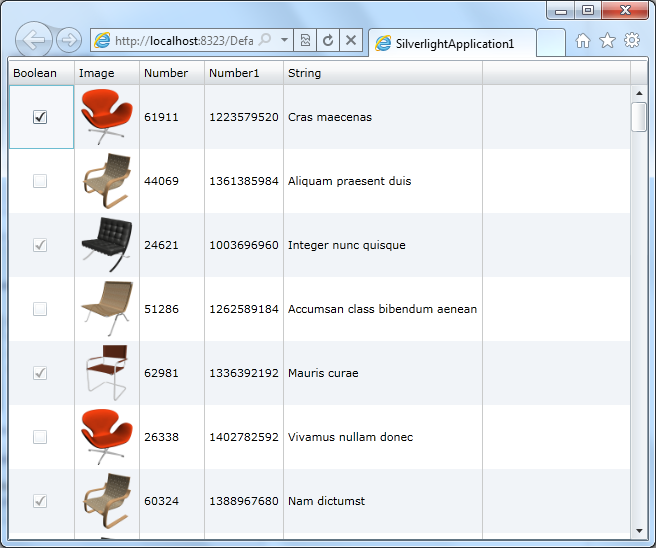Uncheck the checkbox in Cras maecenas row
656x548 pixels.
pyautogui.click(x=40, y=117)
